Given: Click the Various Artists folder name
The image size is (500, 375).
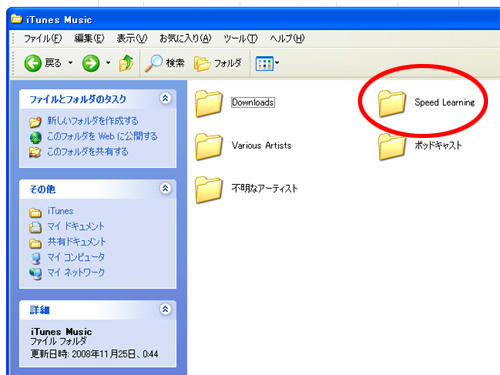Looking at the screenshot, I should [x=262, y=146].
